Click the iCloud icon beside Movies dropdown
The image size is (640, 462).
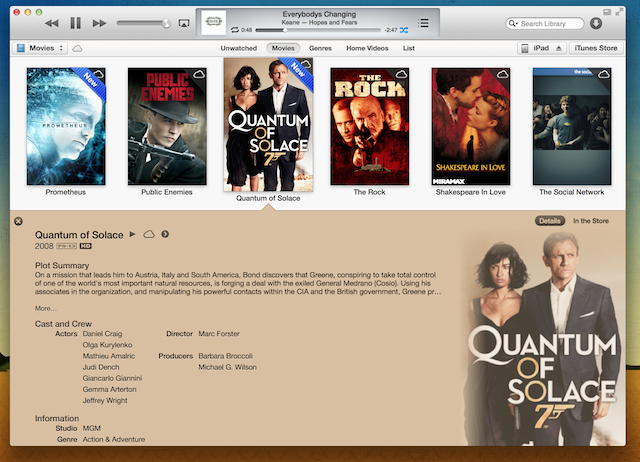[77, 49]
